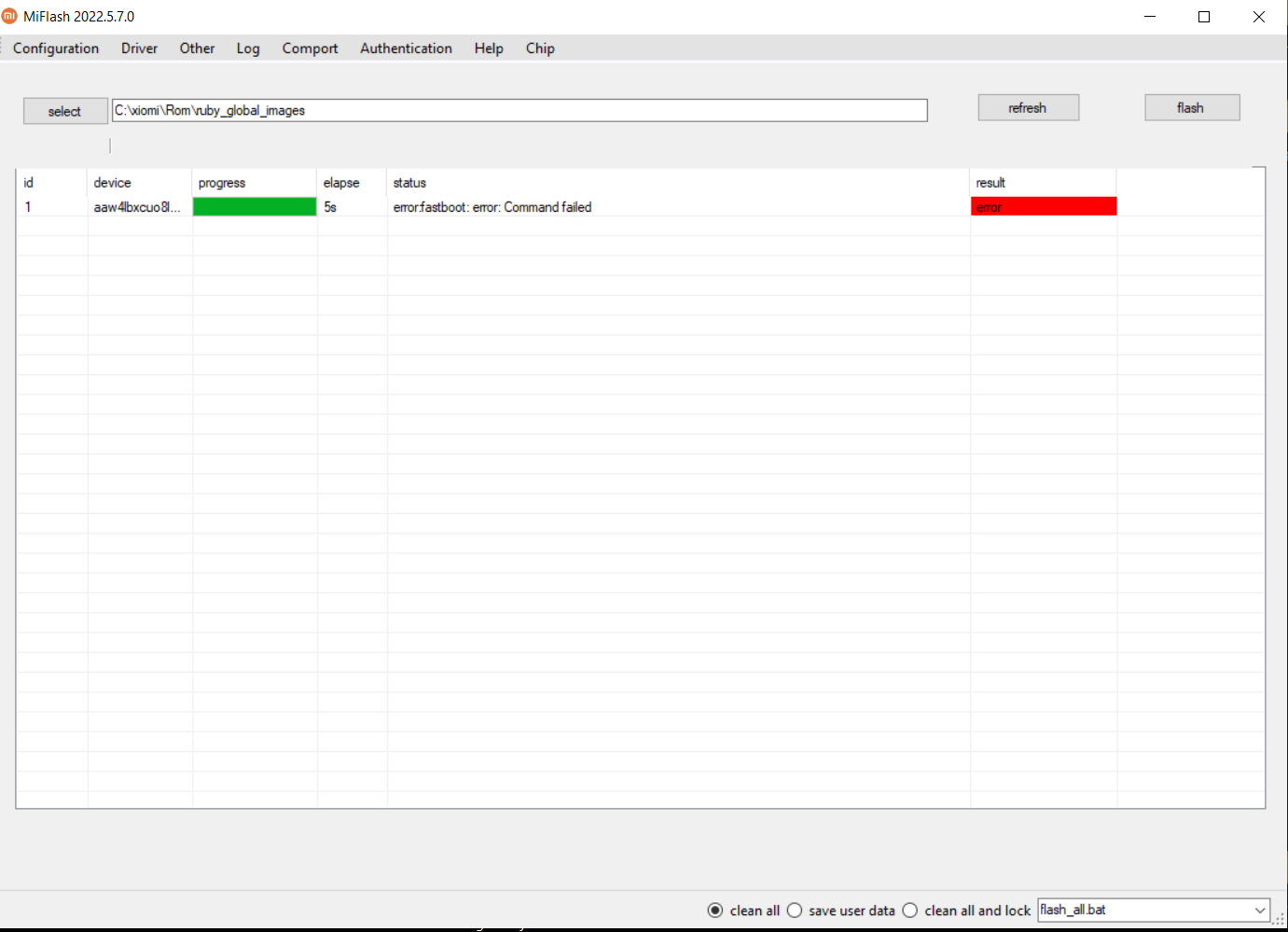Open the Configuration menu
This screenshot has width=1288, height=932.
pos(56,49)
